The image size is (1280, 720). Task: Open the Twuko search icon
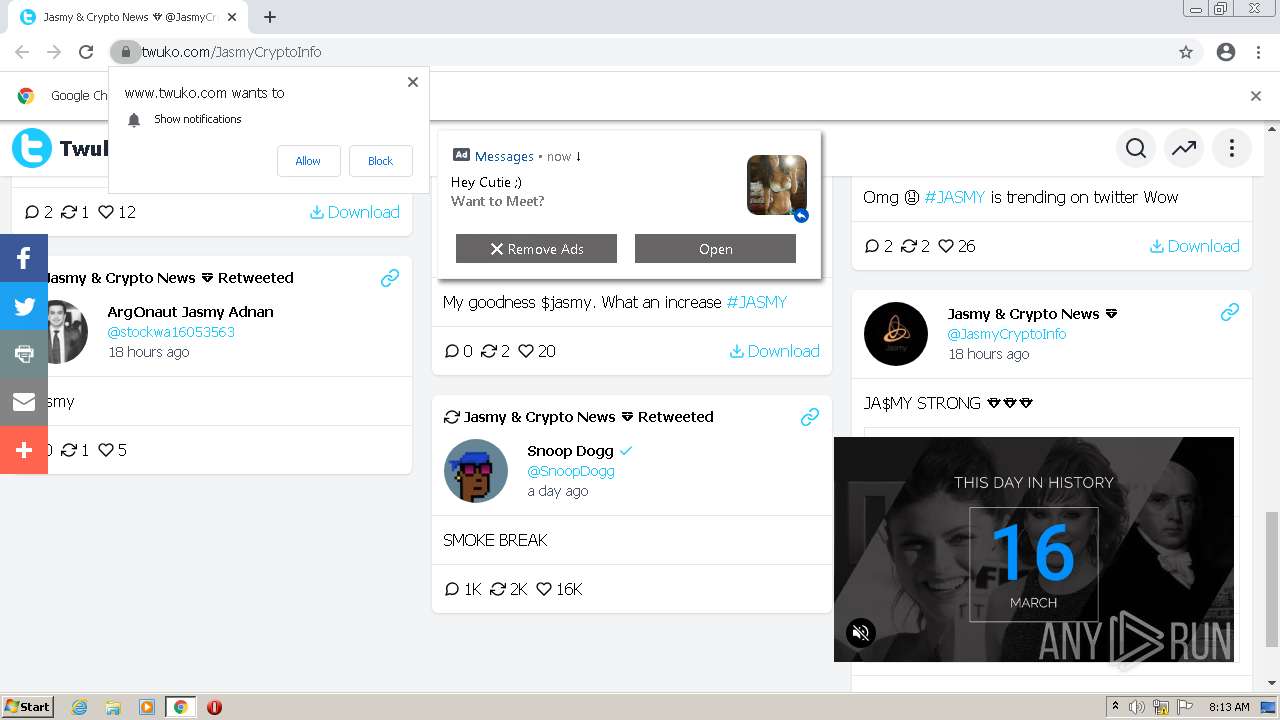coord(1136,149)
